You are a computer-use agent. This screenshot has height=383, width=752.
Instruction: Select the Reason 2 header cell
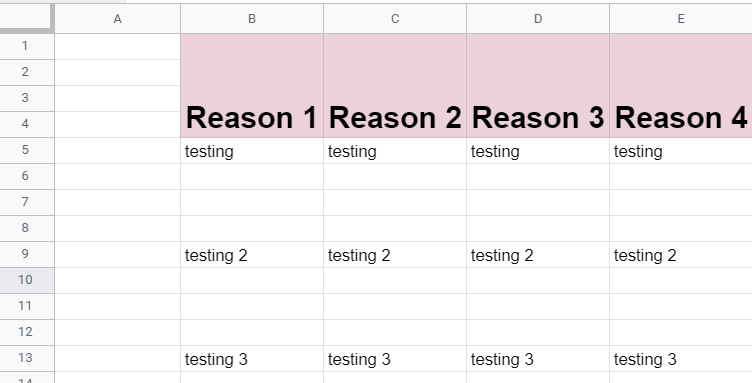pos(395,86)
